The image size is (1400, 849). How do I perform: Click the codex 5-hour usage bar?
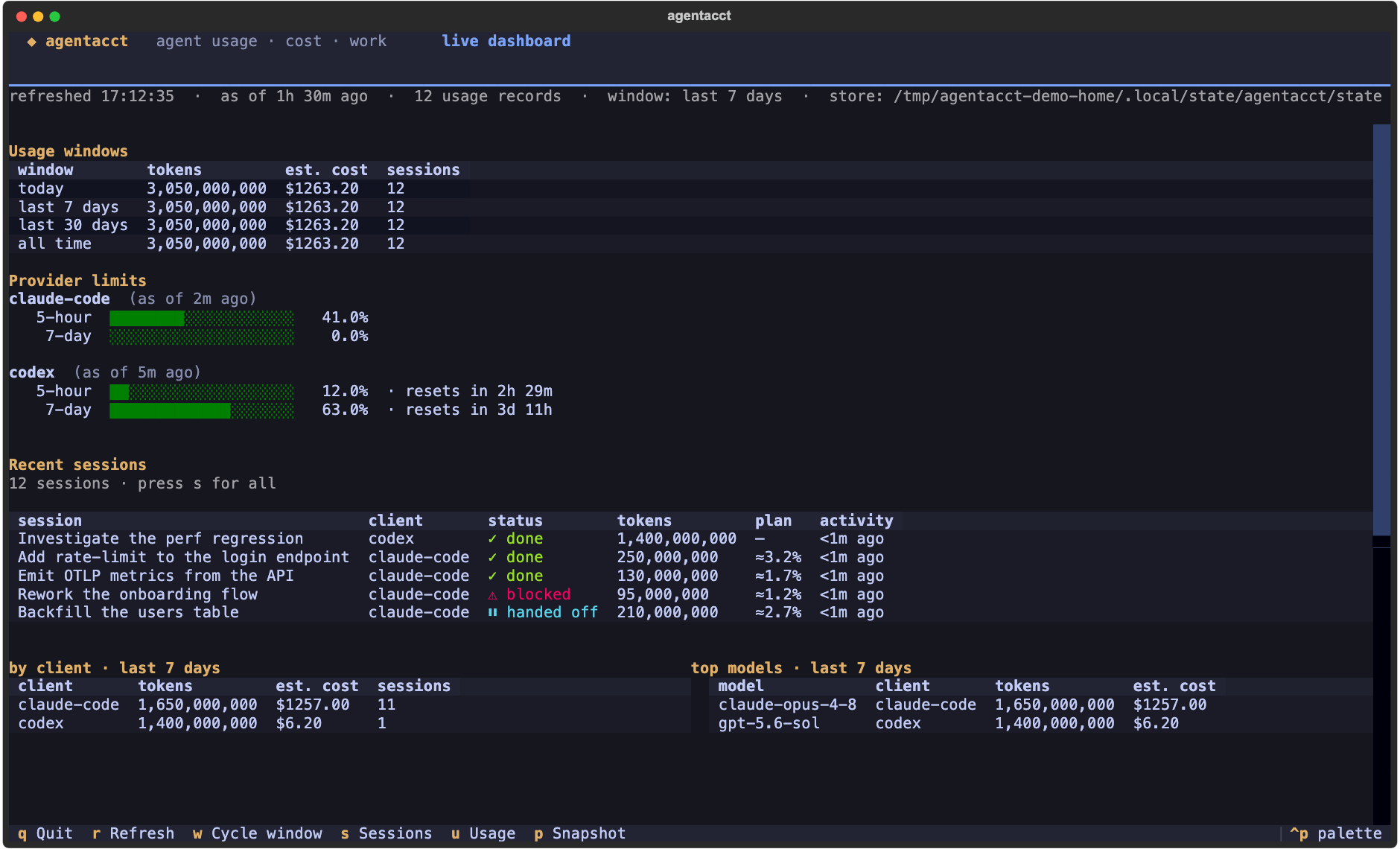pos(202,392)
